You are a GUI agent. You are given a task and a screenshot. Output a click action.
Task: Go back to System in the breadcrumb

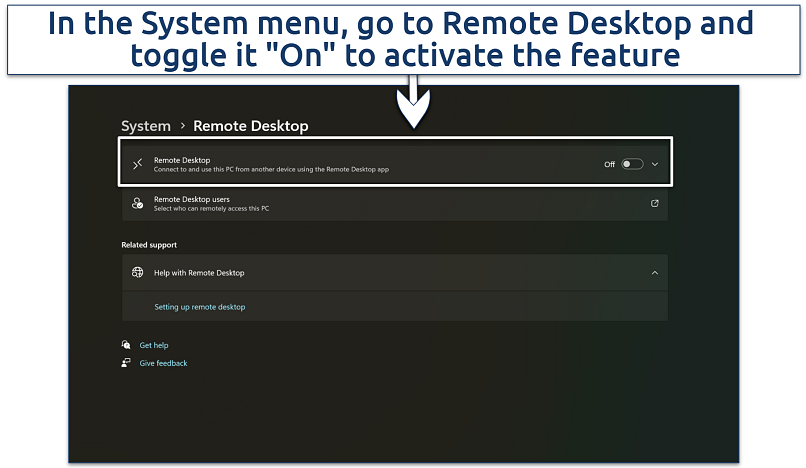[146, 126]
